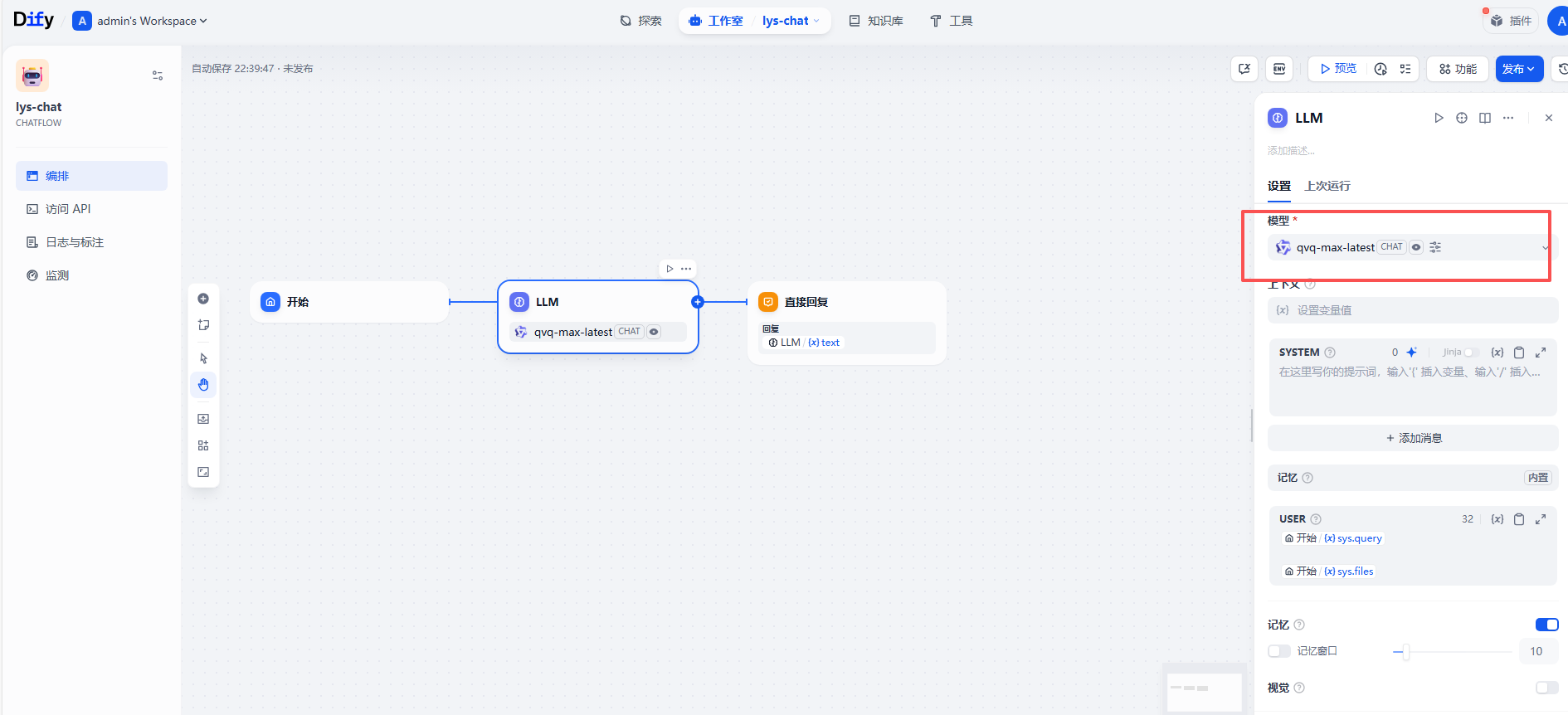Expand the USER prompt editor
This screenshot has height=715, width=1568.
pos(1541,519)
